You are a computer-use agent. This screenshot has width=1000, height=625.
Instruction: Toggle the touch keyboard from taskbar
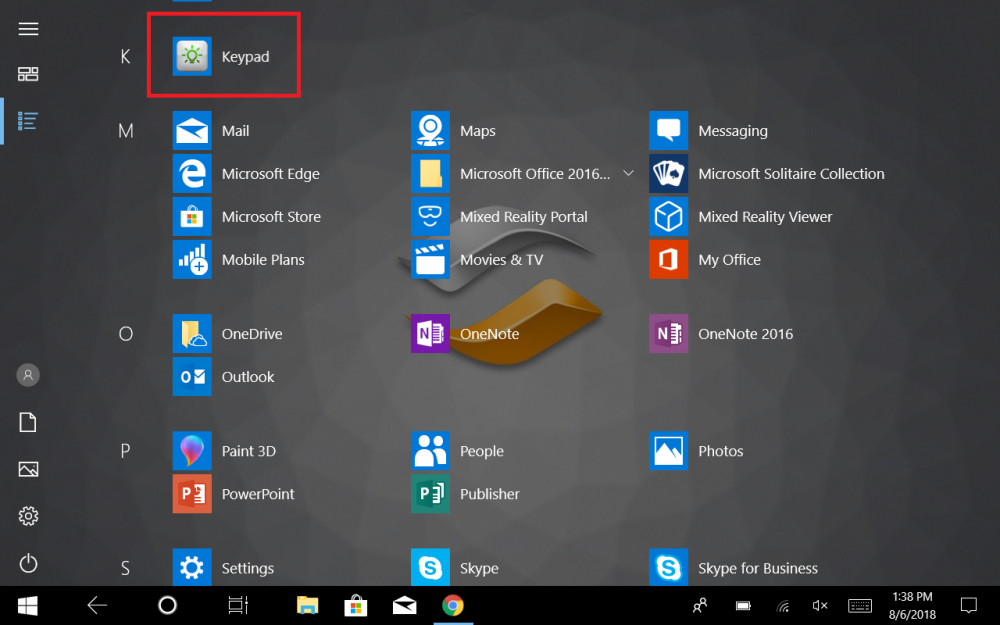click(x=859, y=605)
